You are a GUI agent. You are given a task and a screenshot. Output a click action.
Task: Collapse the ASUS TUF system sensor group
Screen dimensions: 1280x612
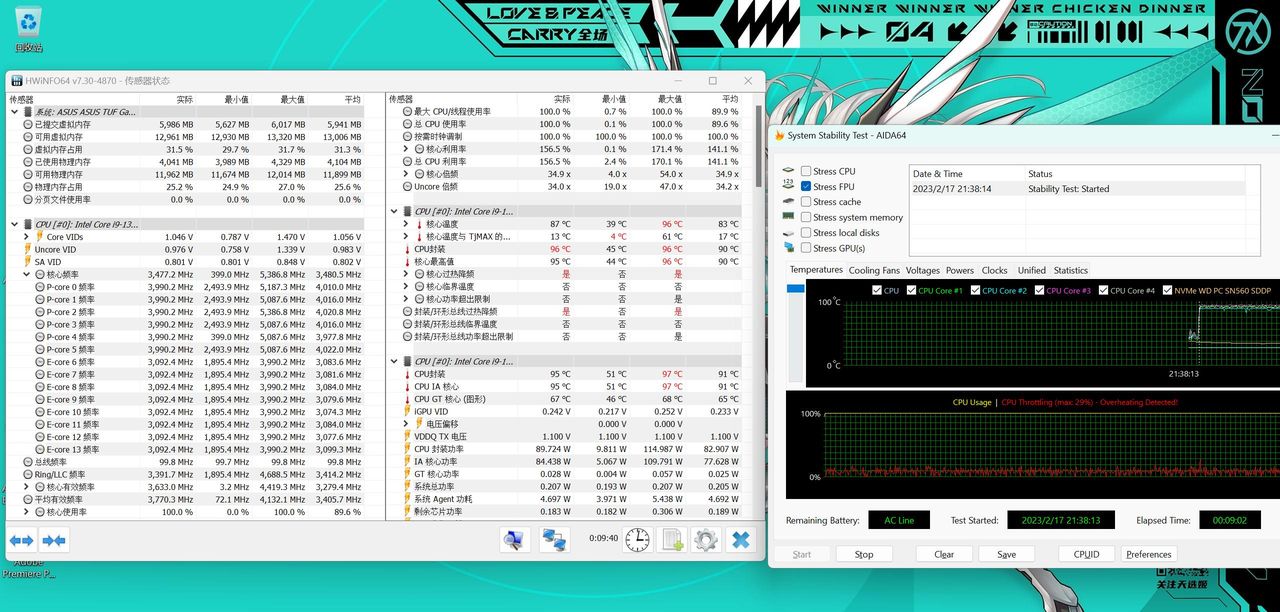(x=14, y=112)
